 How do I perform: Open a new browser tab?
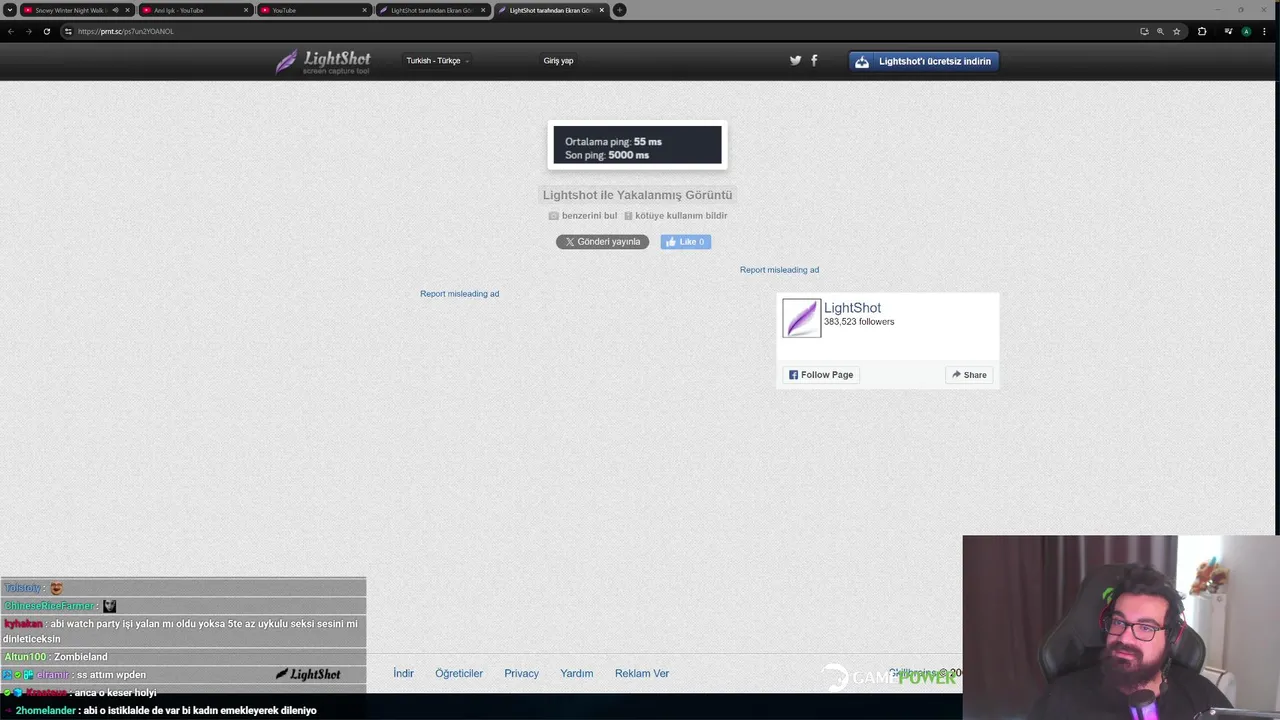pyautogui.click(x=619, y=10)
